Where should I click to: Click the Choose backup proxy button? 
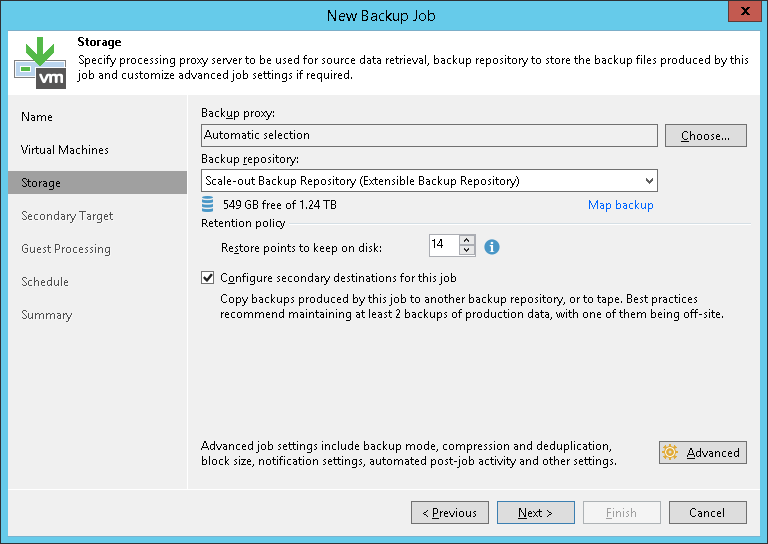tap(705, 135)
